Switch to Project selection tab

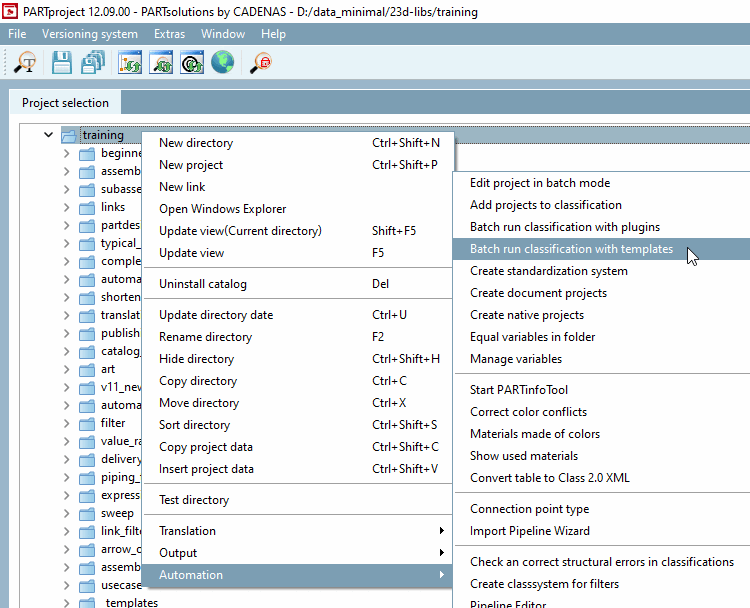pos(65,103)
